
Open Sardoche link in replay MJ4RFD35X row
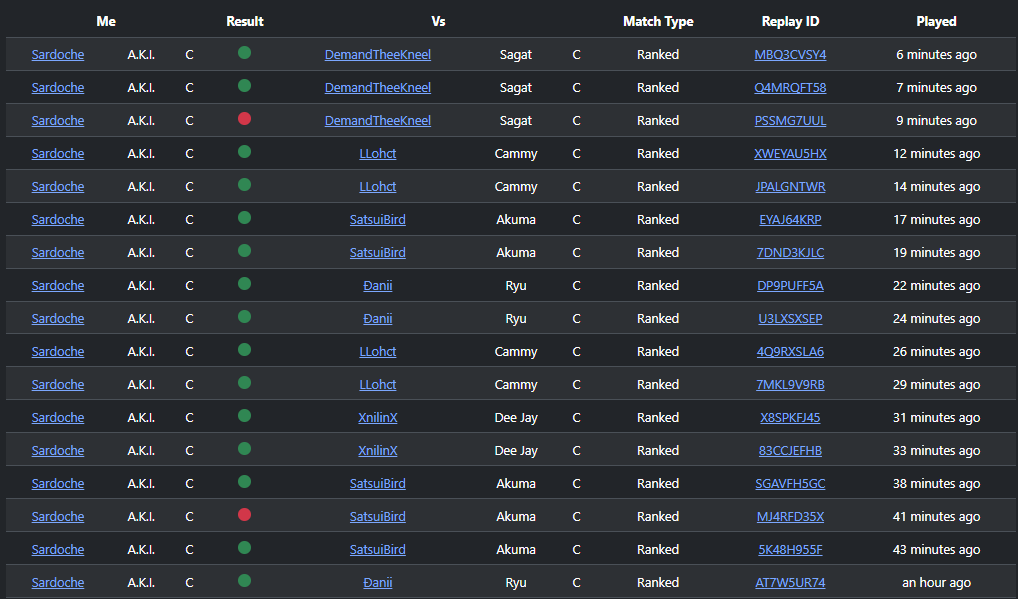(58, 517)
